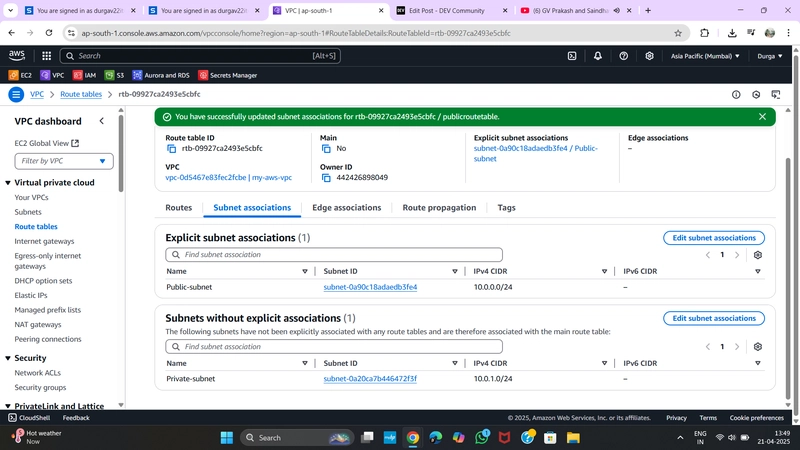Open the vpc-0d5467e83fec2fcbe my-aws-vpc link

(x=229, y=178)
